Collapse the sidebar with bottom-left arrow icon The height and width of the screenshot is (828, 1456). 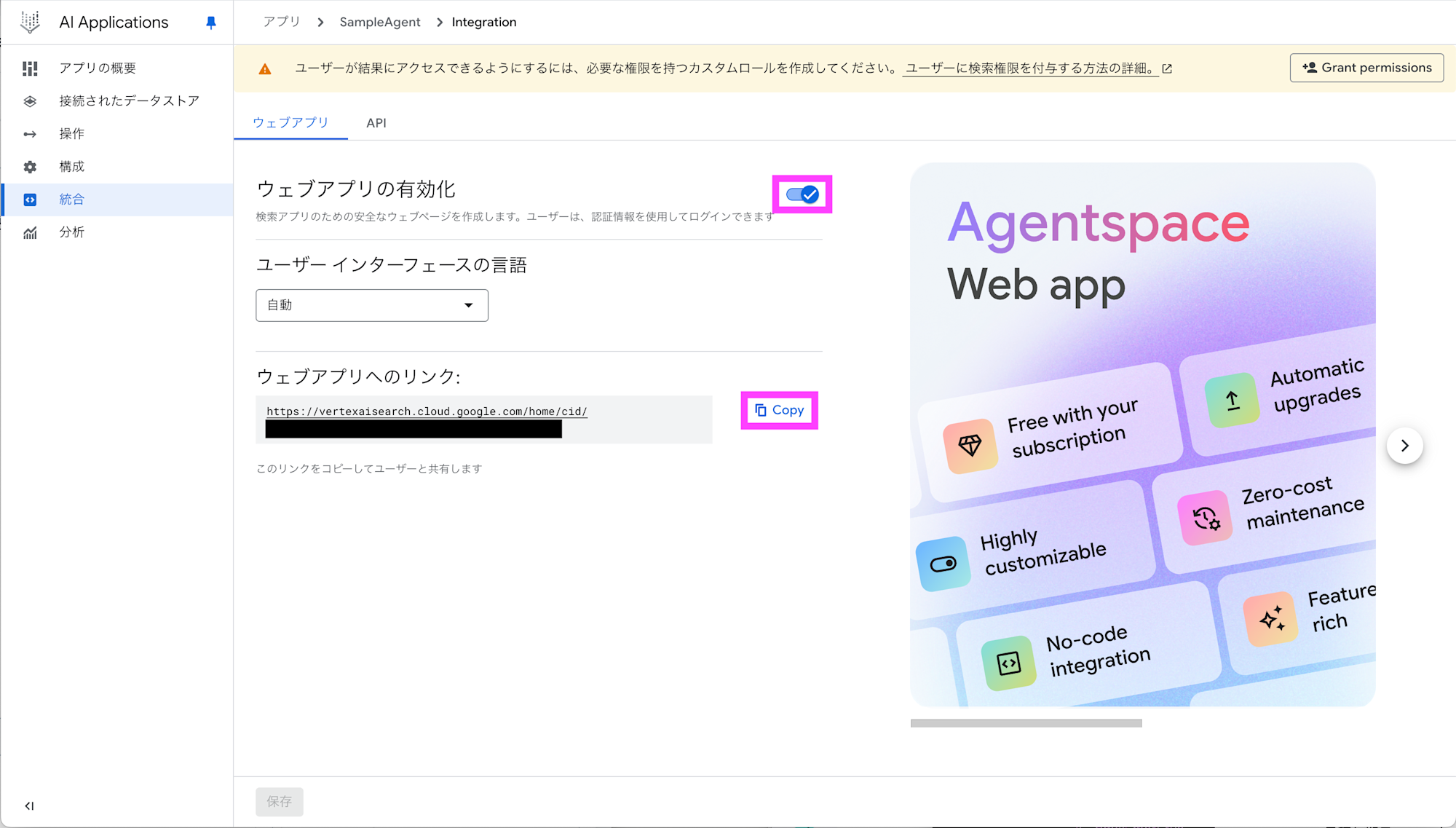pyautogui.click(x=29, y=805)
